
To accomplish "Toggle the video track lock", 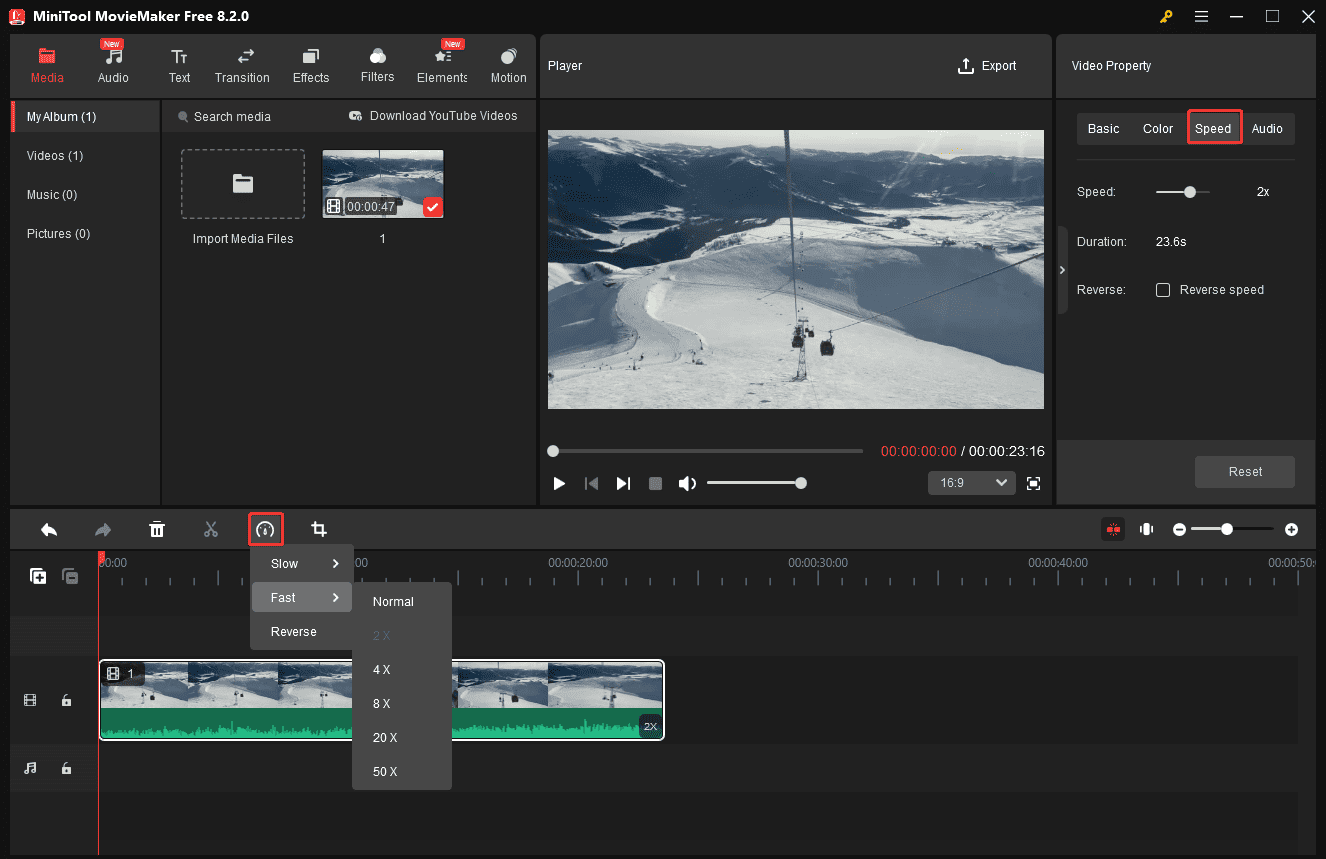I will [x=66, y=701].
